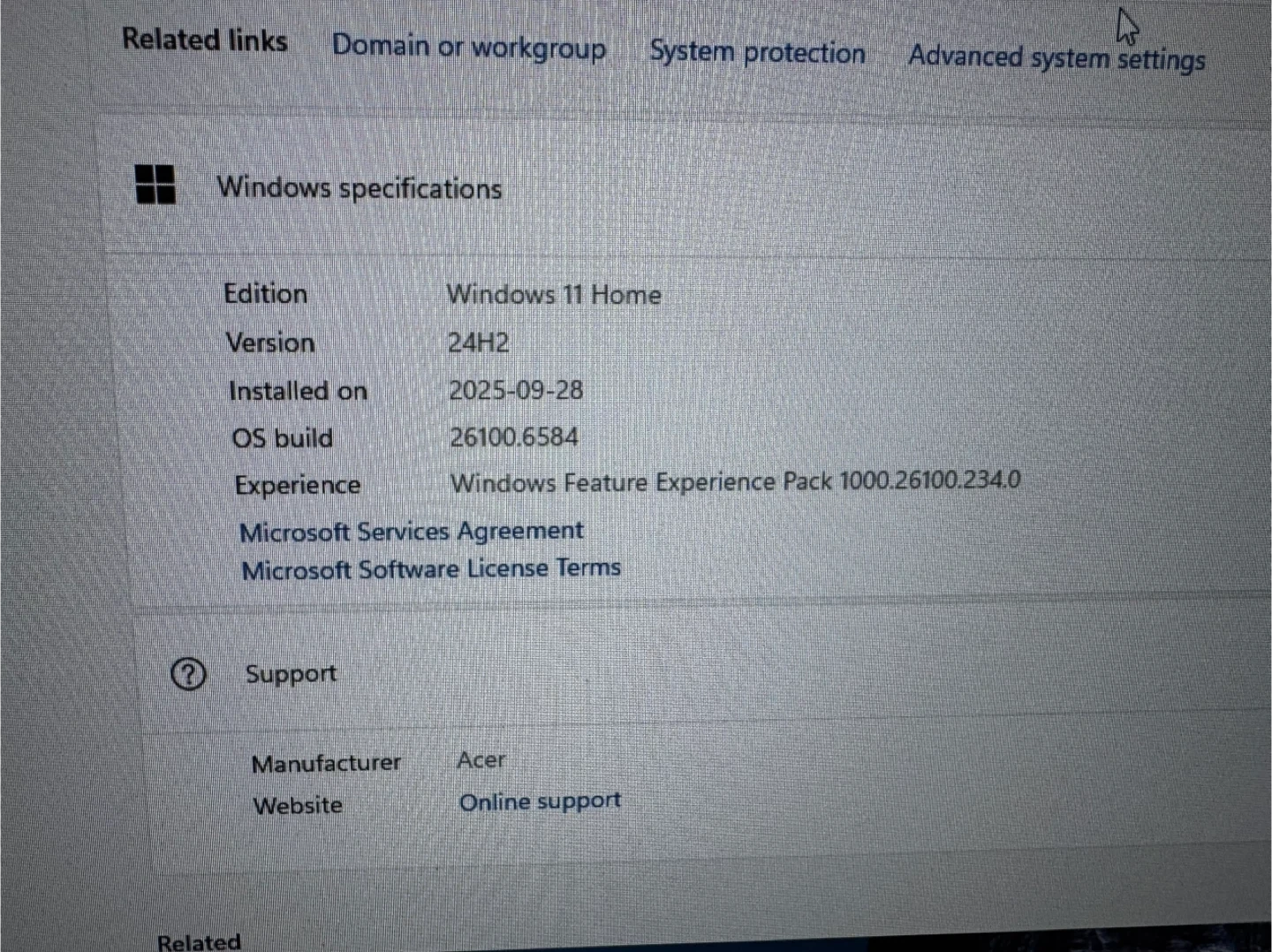Image resolution: width=1272 pixels, height=952 pixels.
Task: Click the Edition label
Action: click(x=265, y=294)
